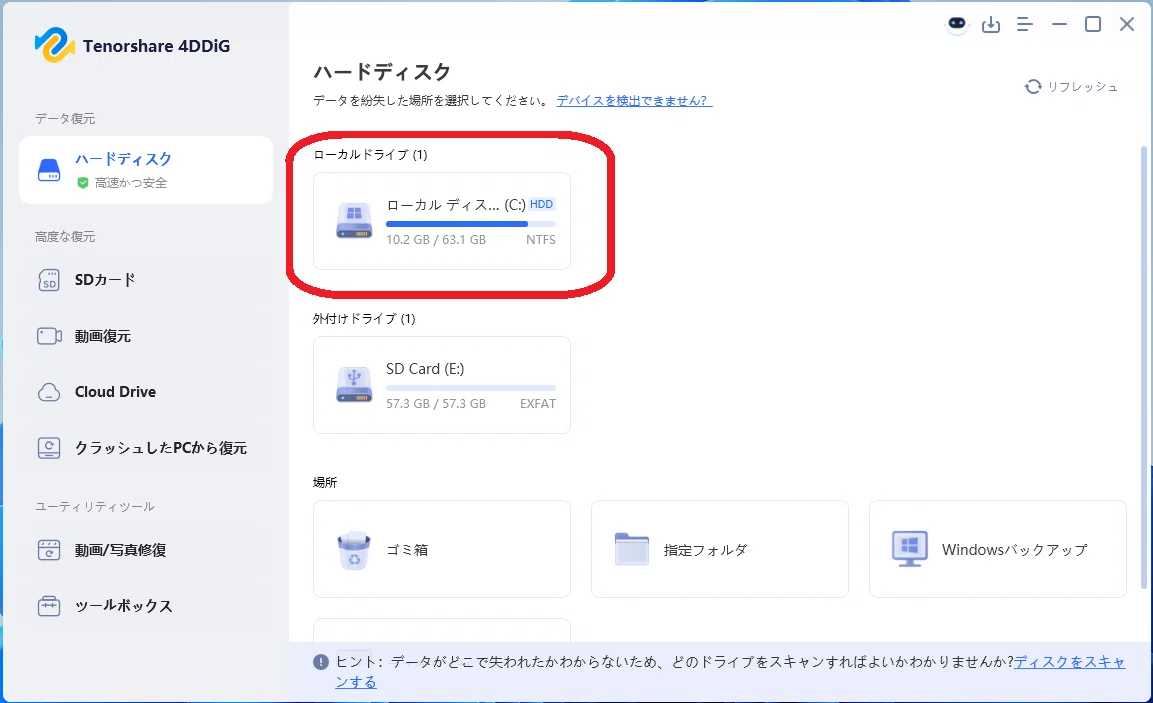1153x703 pixels.
Task: Click the NTFS label on C: drive
Action: 540,240
